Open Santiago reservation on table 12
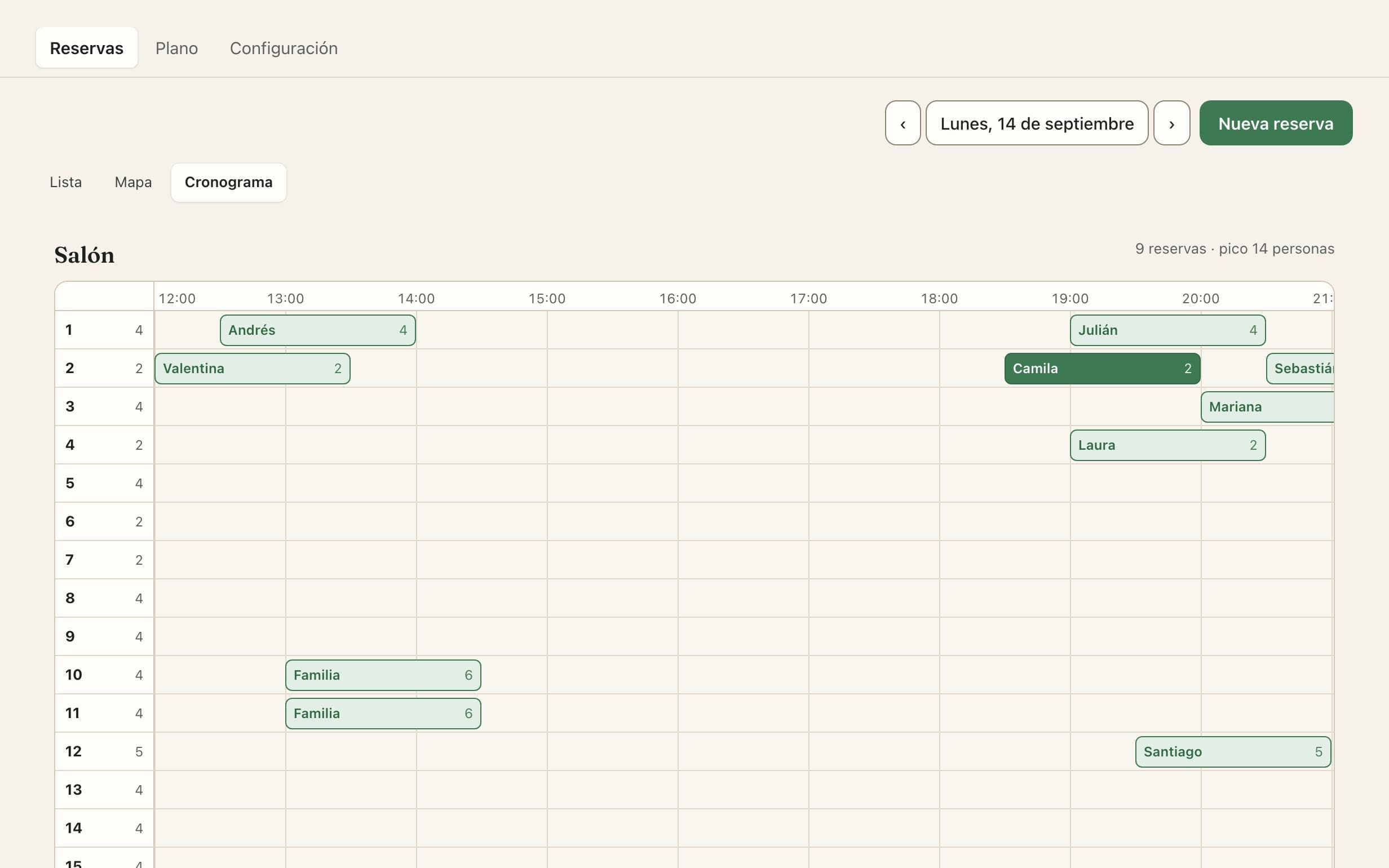The width and height of the screenshot is (1389, 868). tap(1233, 752)
